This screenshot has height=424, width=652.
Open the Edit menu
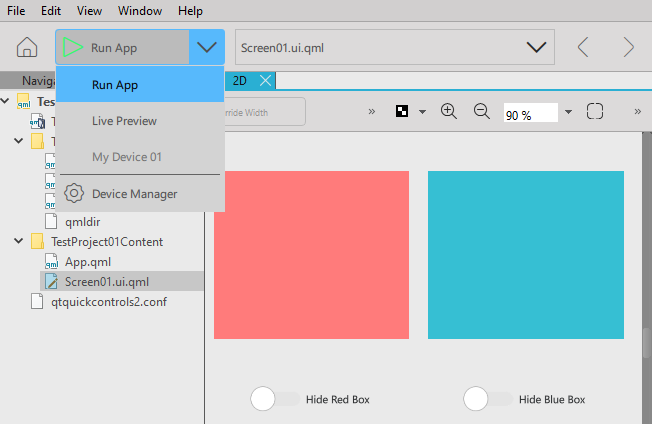(x=51, y=11)
